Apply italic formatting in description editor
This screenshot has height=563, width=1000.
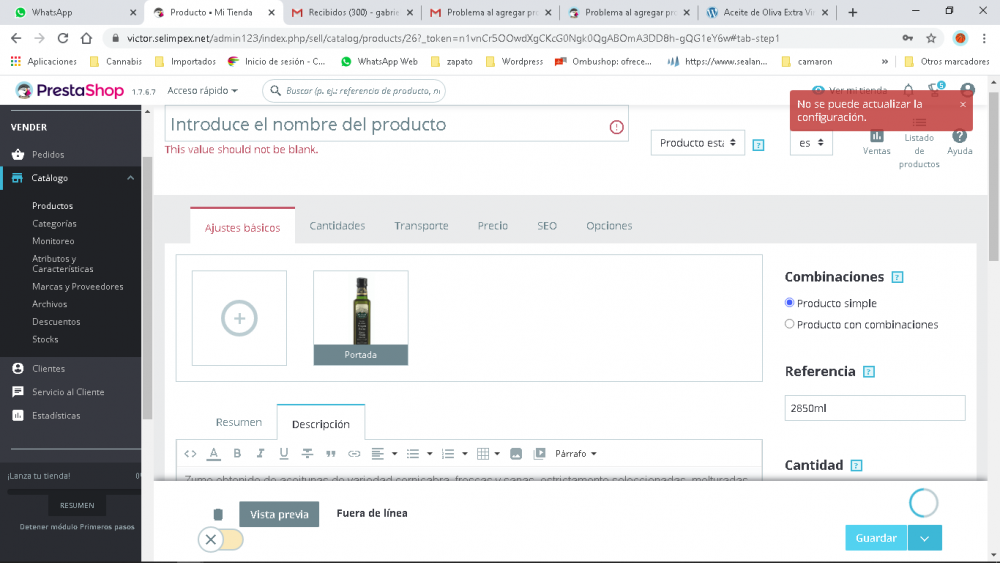(260, 453)
